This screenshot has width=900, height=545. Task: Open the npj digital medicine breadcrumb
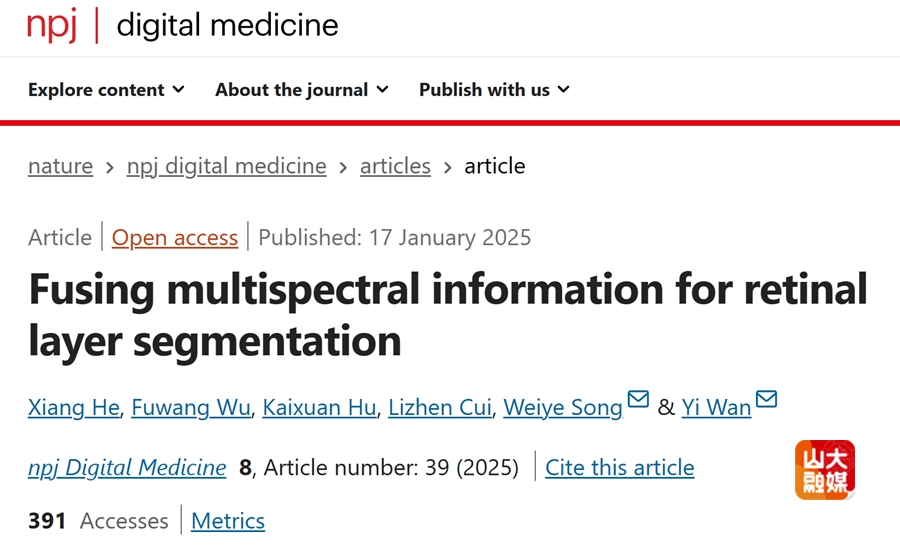(x=227, y=166)
